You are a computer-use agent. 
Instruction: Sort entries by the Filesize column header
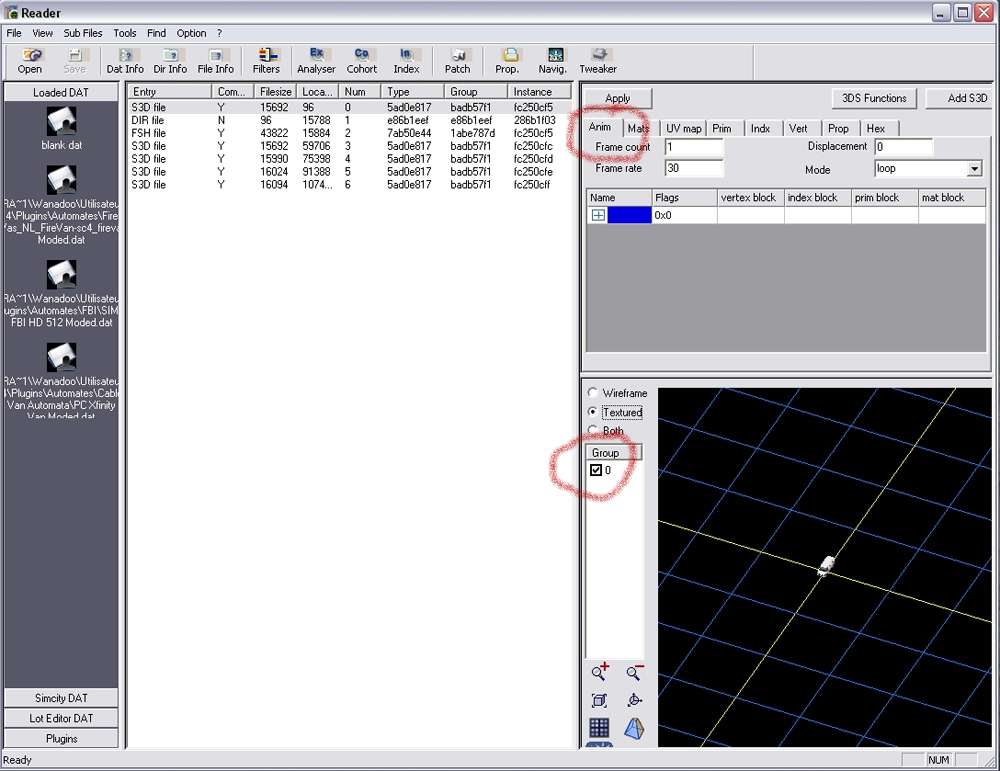tap(276, 92)
